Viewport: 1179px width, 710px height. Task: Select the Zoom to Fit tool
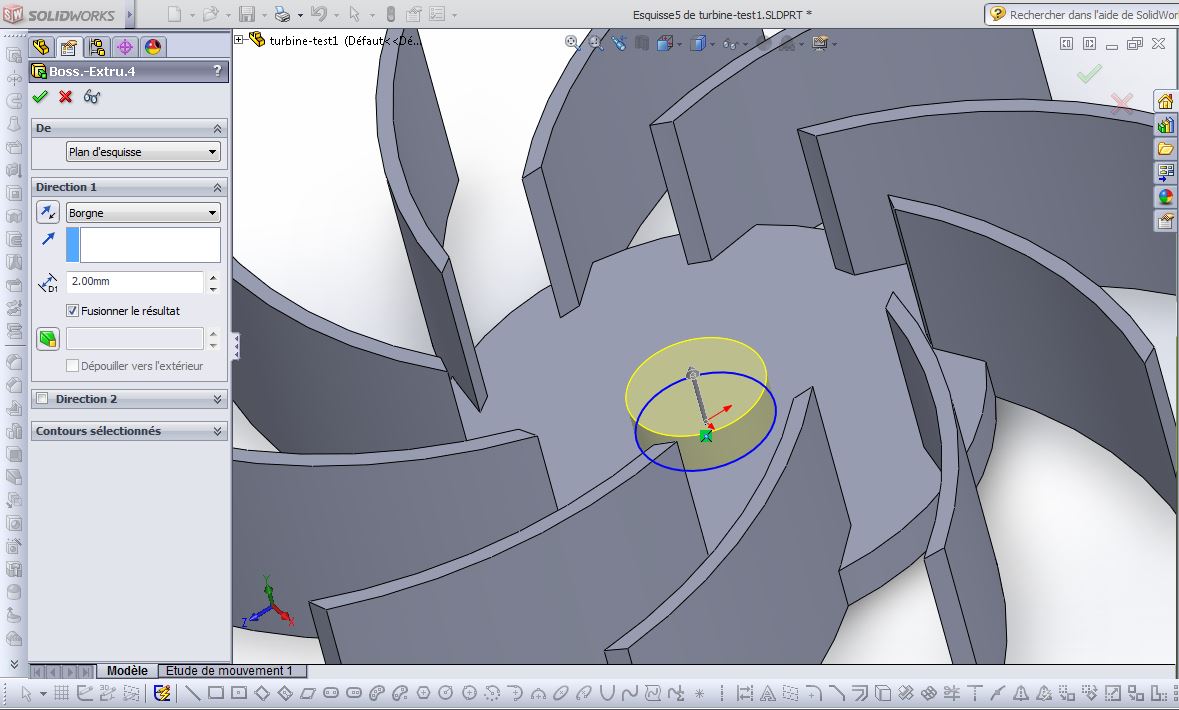[571, 43]
